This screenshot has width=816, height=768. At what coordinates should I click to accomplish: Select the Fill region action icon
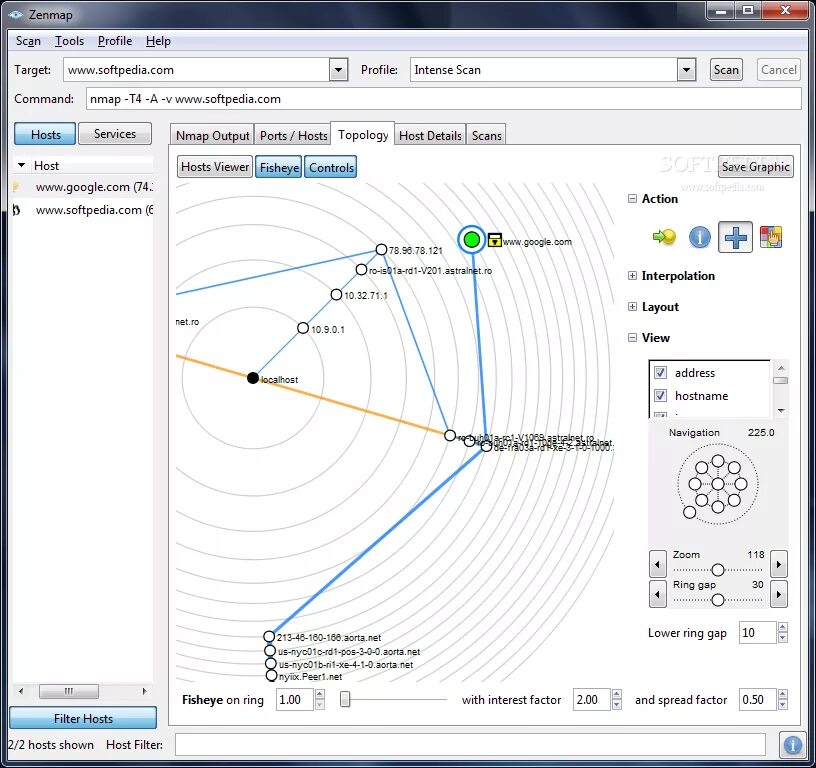click(771, 237)
